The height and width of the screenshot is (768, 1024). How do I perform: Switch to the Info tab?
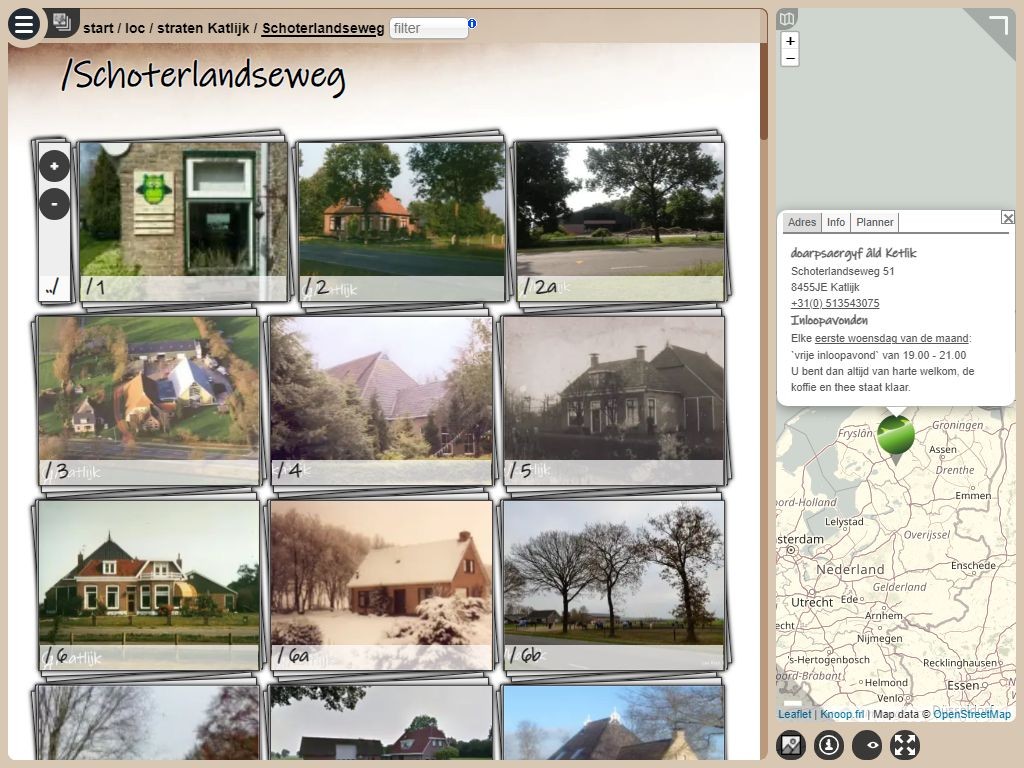point(836,222)
